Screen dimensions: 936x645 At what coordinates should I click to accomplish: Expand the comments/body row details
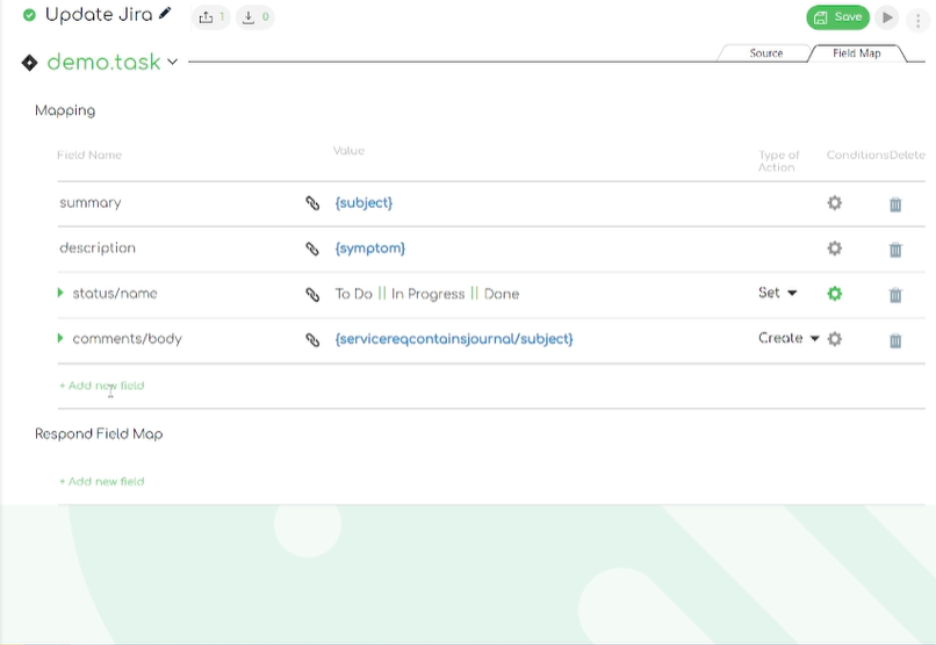pyautogui.click(x=62, y=339)
